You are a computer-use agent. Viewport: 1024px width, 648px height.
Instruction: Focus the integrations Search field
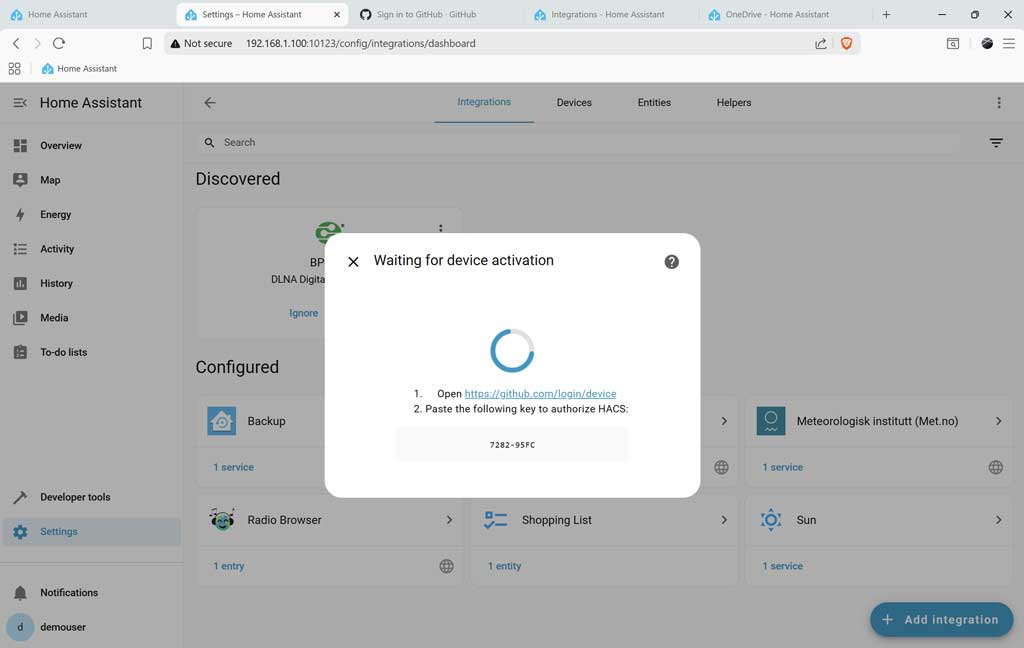[578, 142]
